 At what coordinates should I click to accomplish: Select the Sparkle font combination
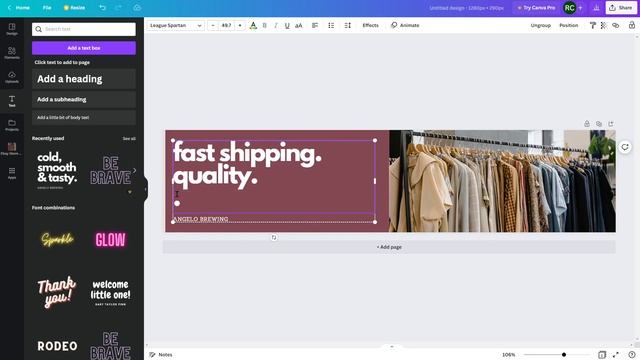[x=57, y=240]
